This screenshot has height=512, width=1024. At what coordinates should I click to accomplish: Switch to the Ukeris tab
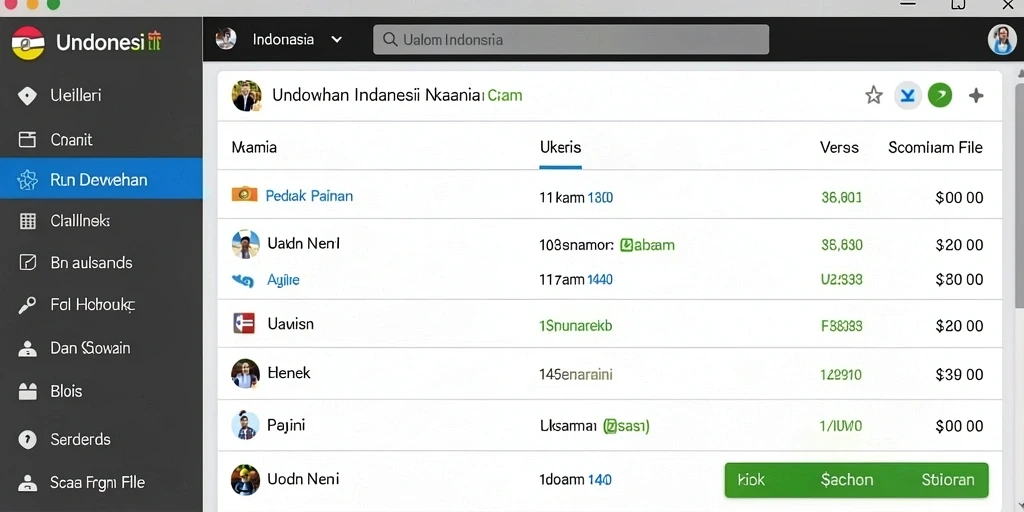click(560, 148)
